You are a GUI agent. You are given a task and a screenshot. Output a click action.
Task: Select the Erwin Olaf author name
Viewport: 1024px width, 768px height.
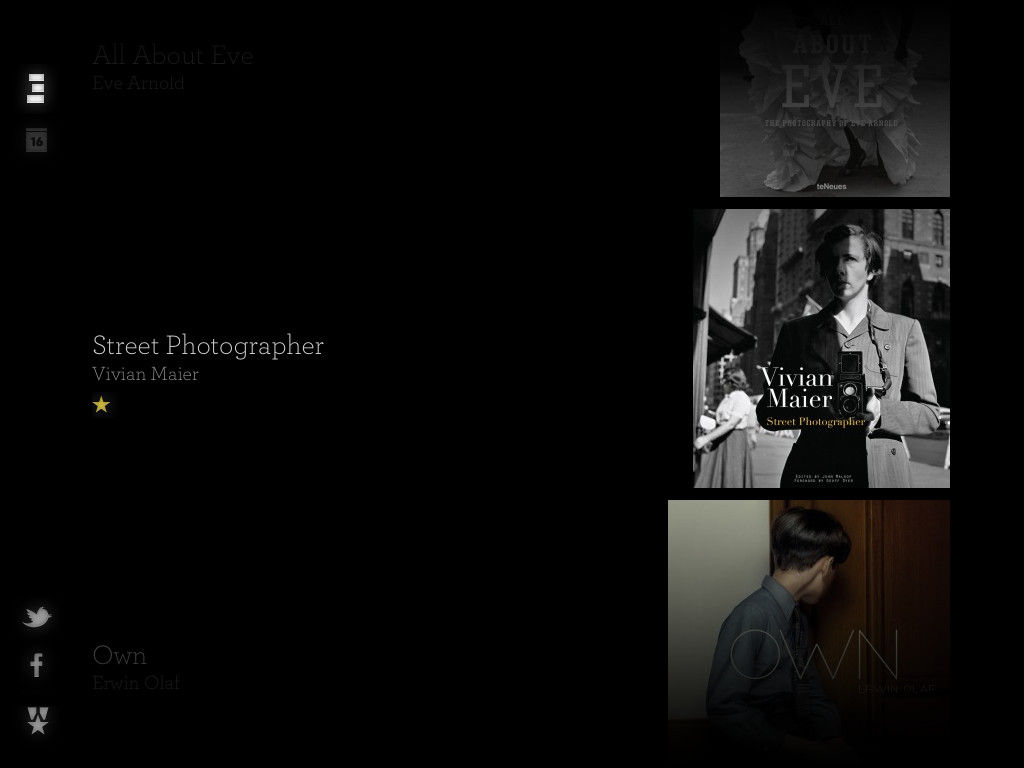(136, 682)
